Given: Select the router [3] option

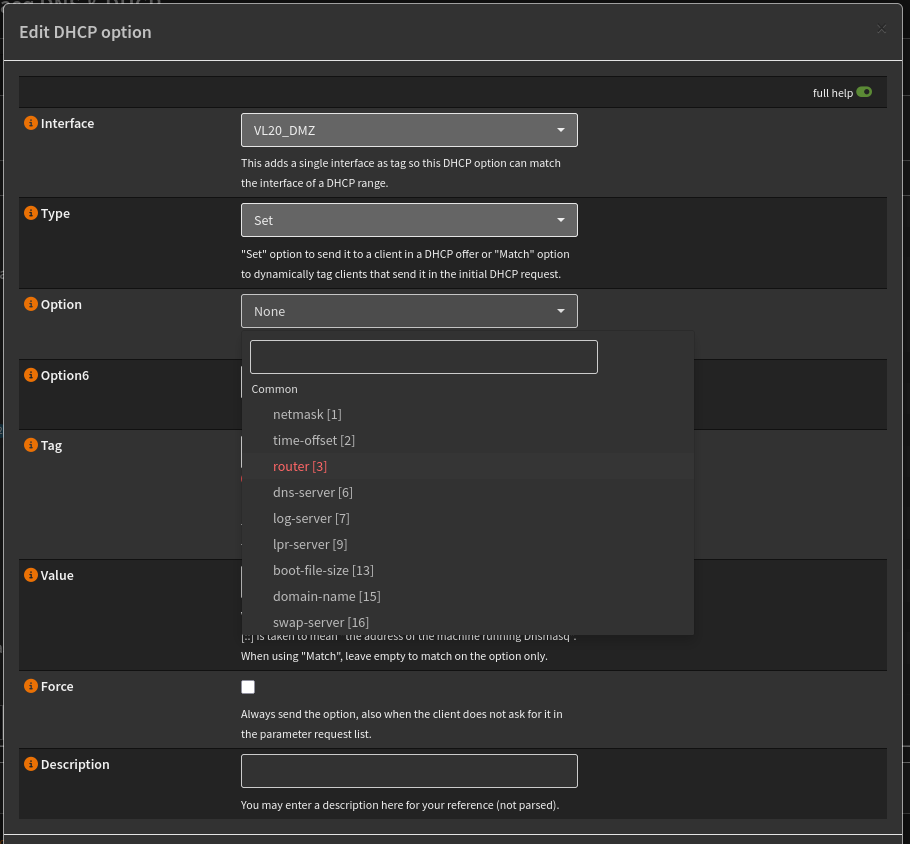Looking at the screenshot, I should point(300,466).
